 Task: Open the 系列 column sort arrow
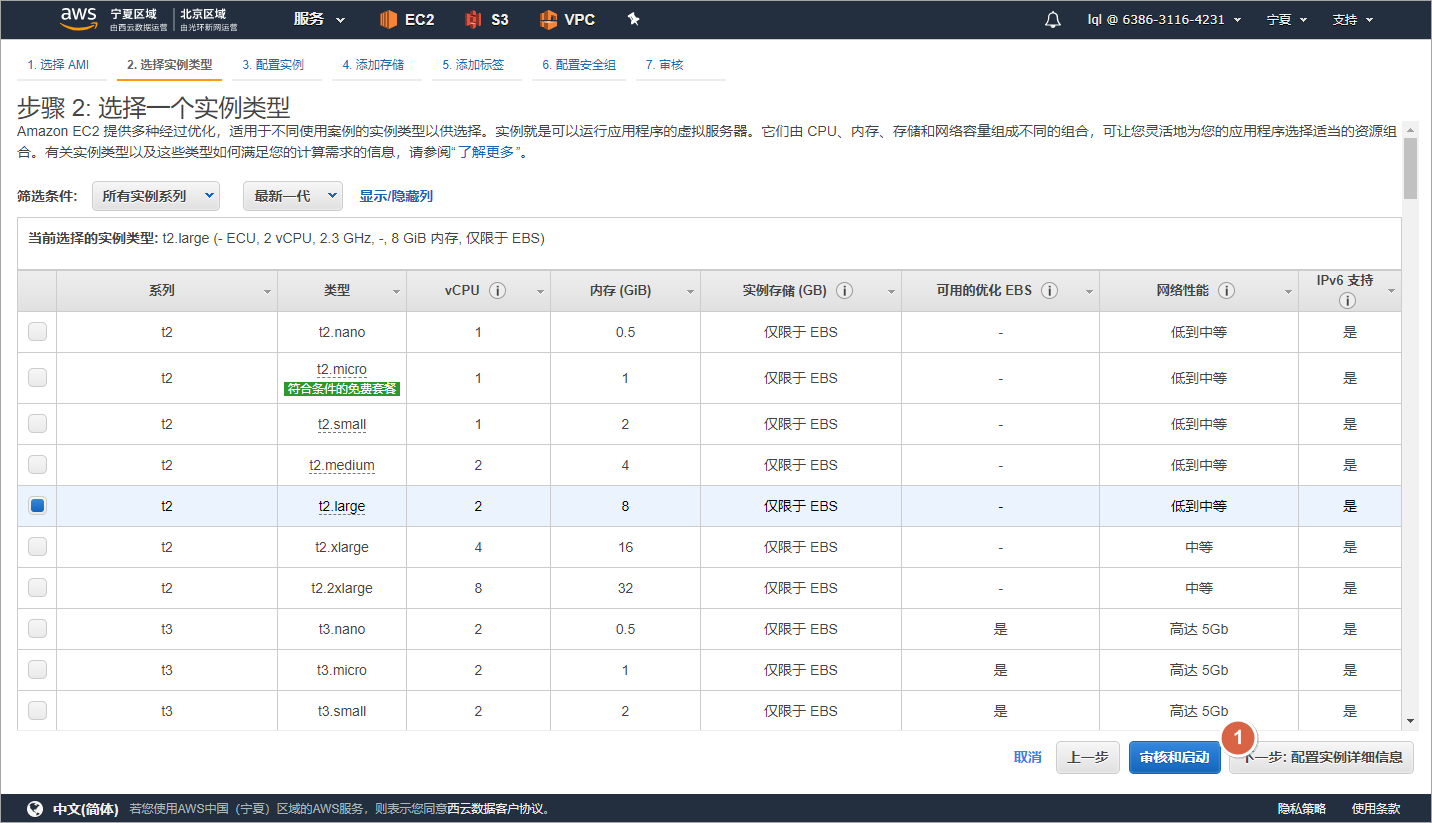tap(267, 292)
